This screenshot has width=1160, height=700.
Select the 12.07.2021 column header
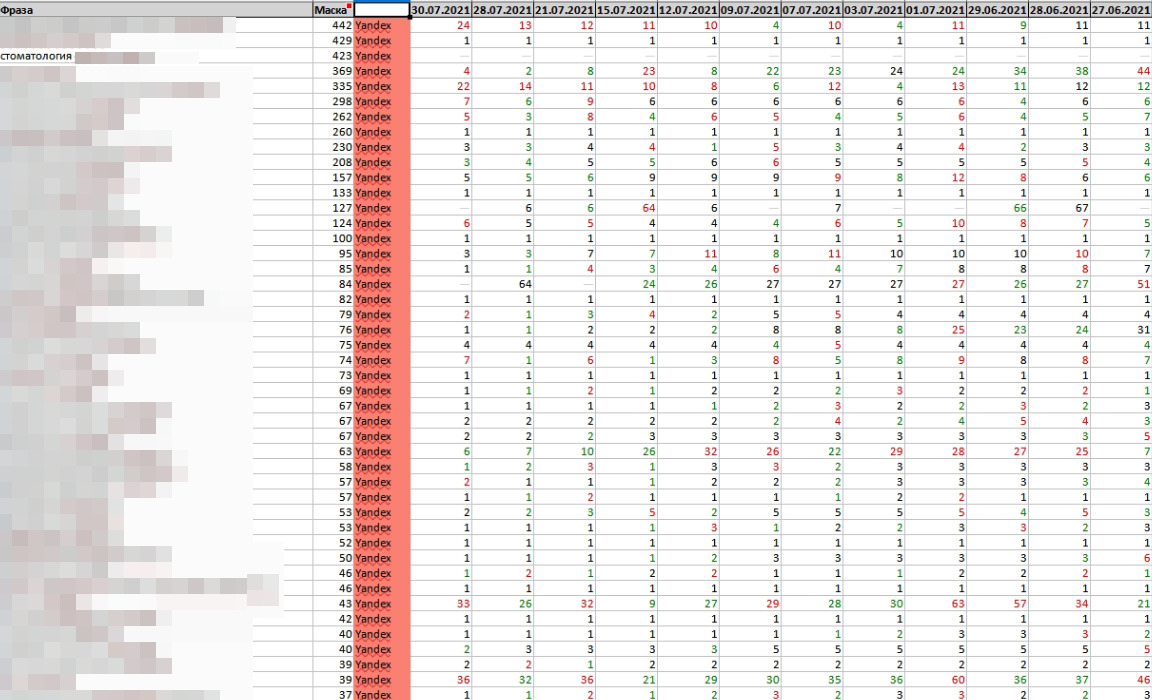tap(688, 9)
